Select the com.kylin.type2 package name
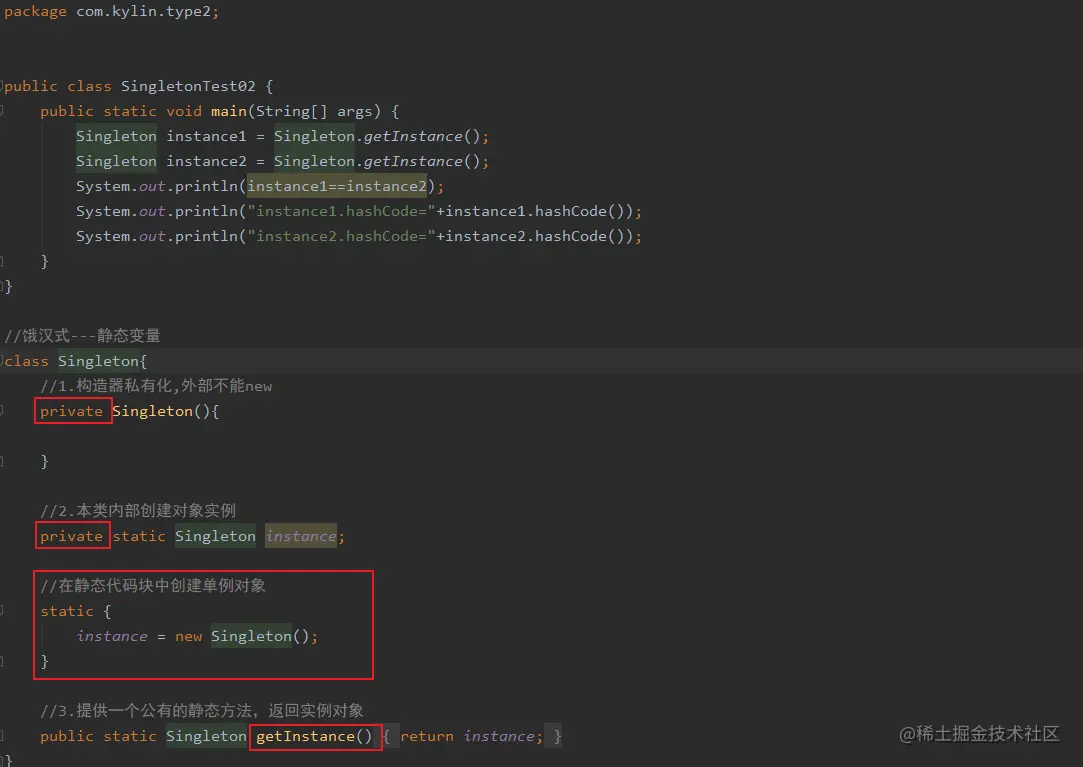Screen dimensions: 1083x767 (x=143, y=11)
